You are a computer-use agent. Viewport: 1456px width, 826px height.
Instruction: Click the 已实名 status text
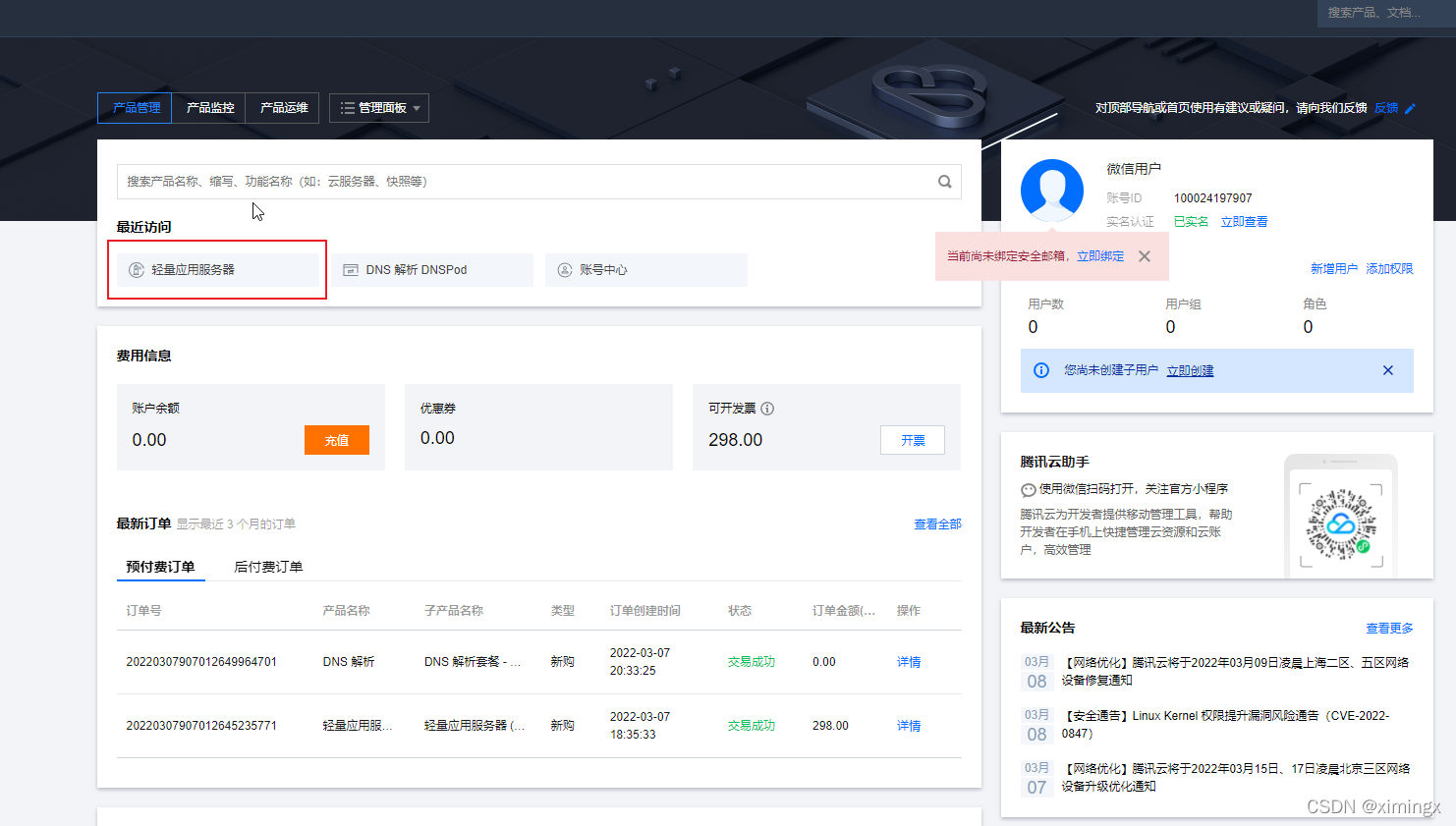click(1191, 222)
